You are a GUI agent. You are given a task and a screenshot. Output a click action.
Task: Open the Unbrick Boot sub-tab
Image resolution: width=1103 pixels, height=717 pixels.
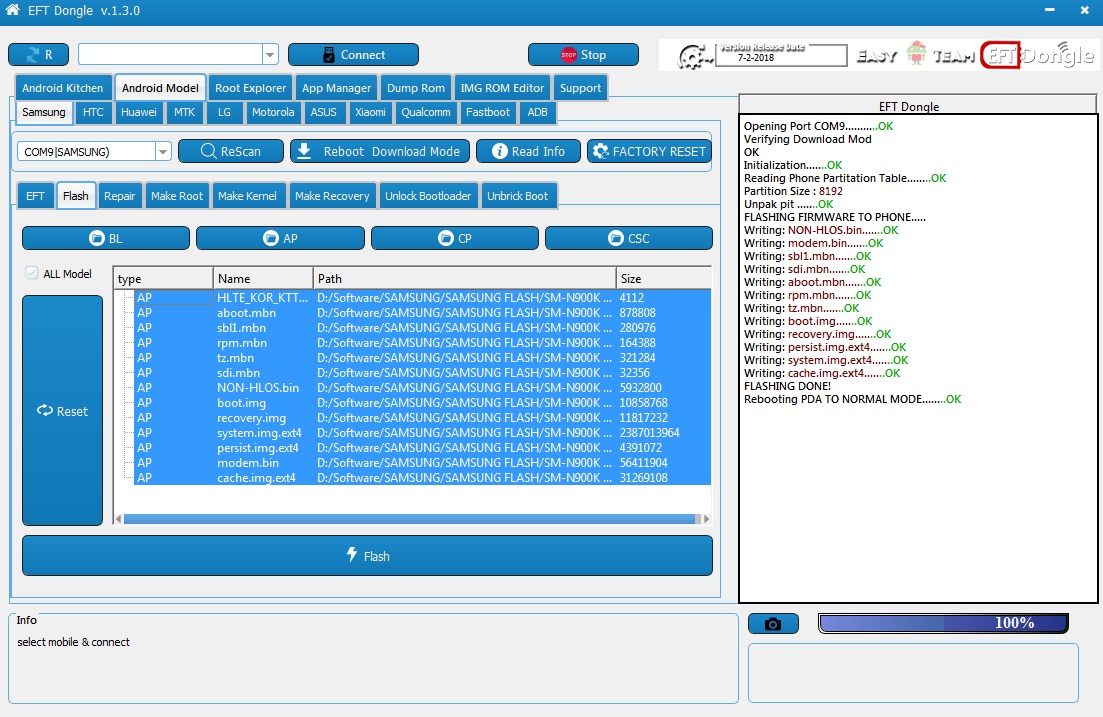point(517,196)
